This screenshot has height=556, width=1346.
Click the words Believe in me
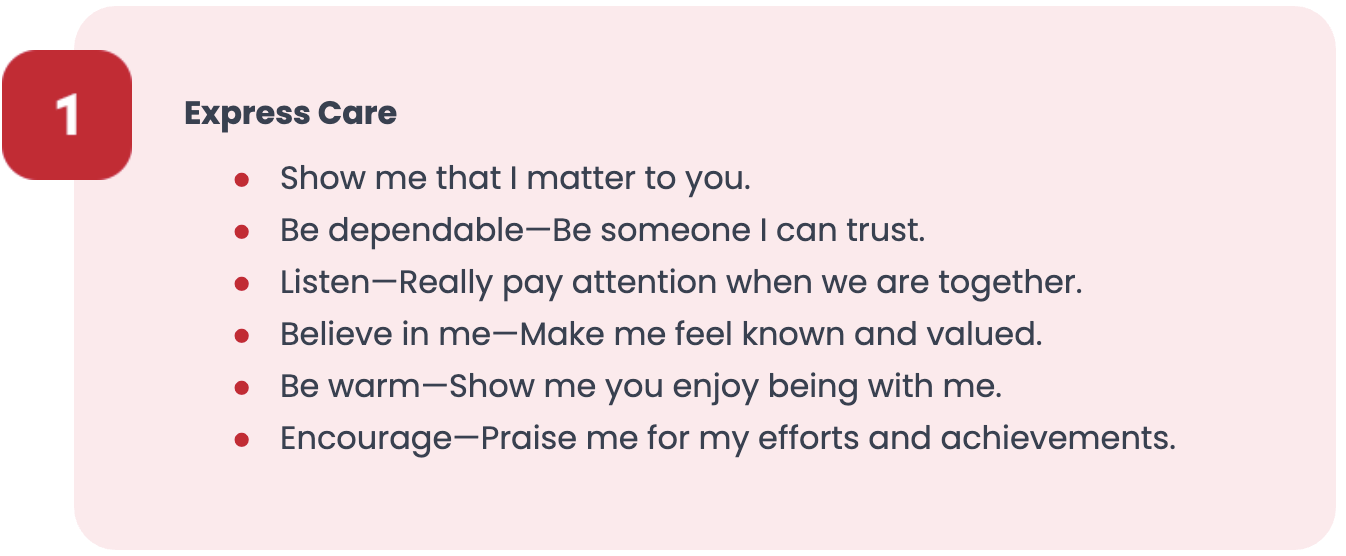(386, 335)
